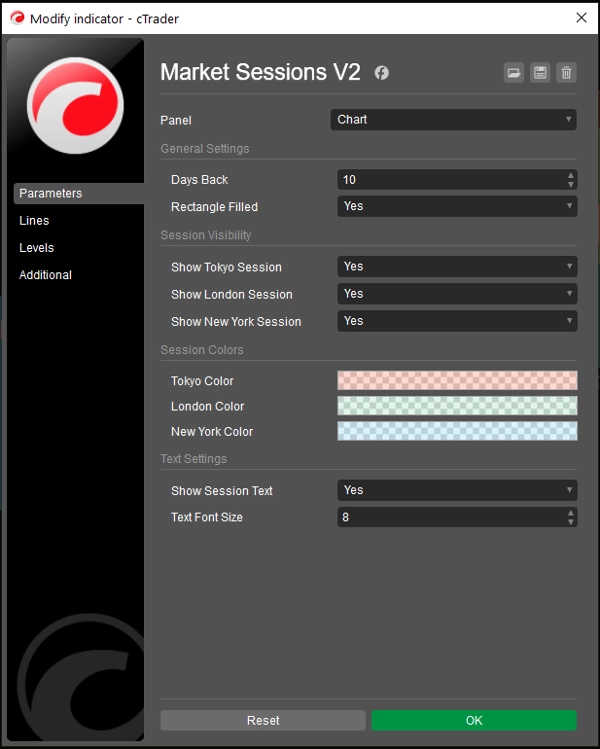The width and height of the screenshot is (600, 749).
Task: Switch to the Lines tab
Action: (x=34, y=221)
